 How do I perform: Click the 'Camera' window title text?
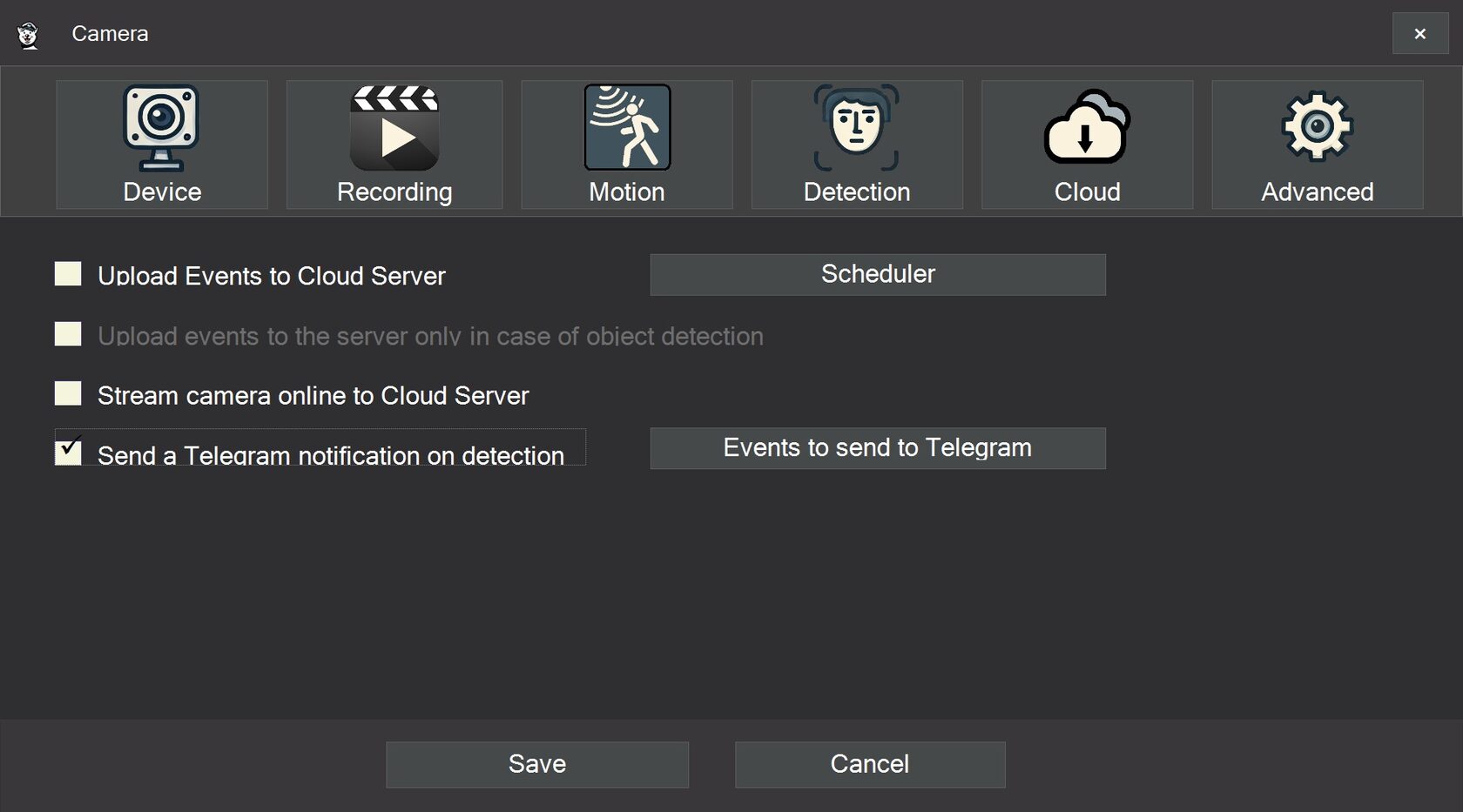pyautogui.click(x=110, y=34)
